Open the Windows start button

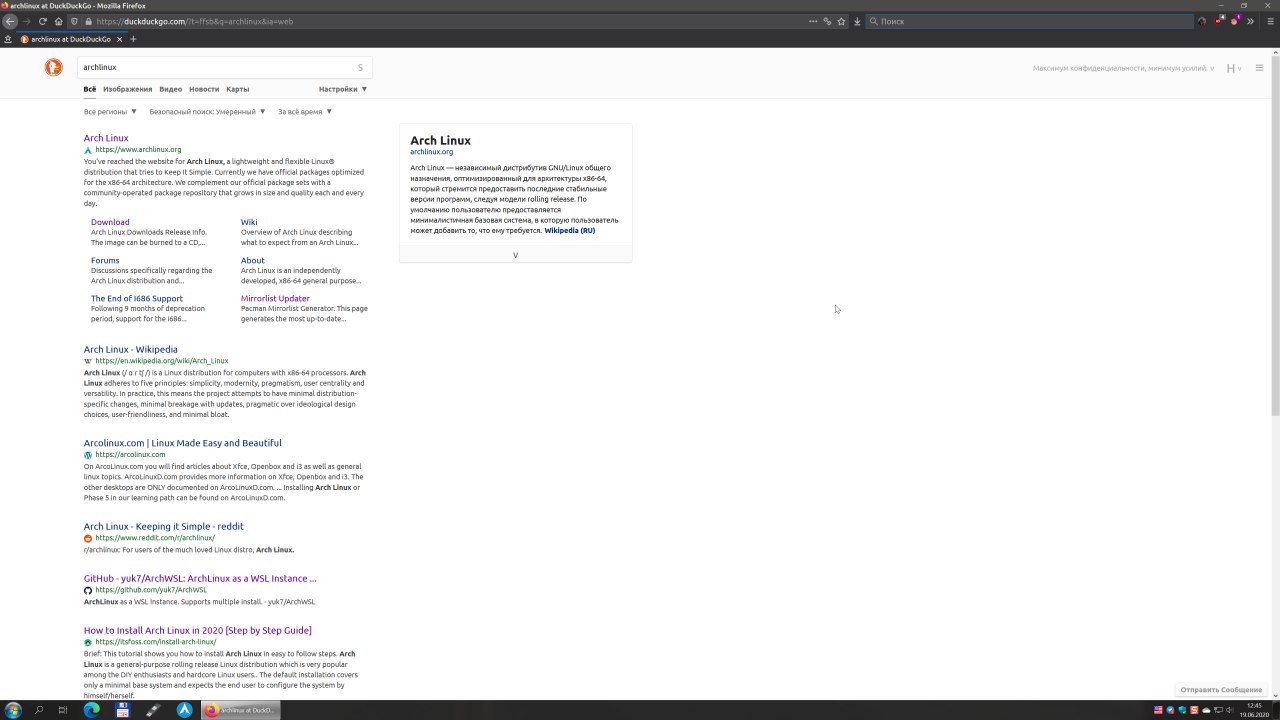(13, 710)
